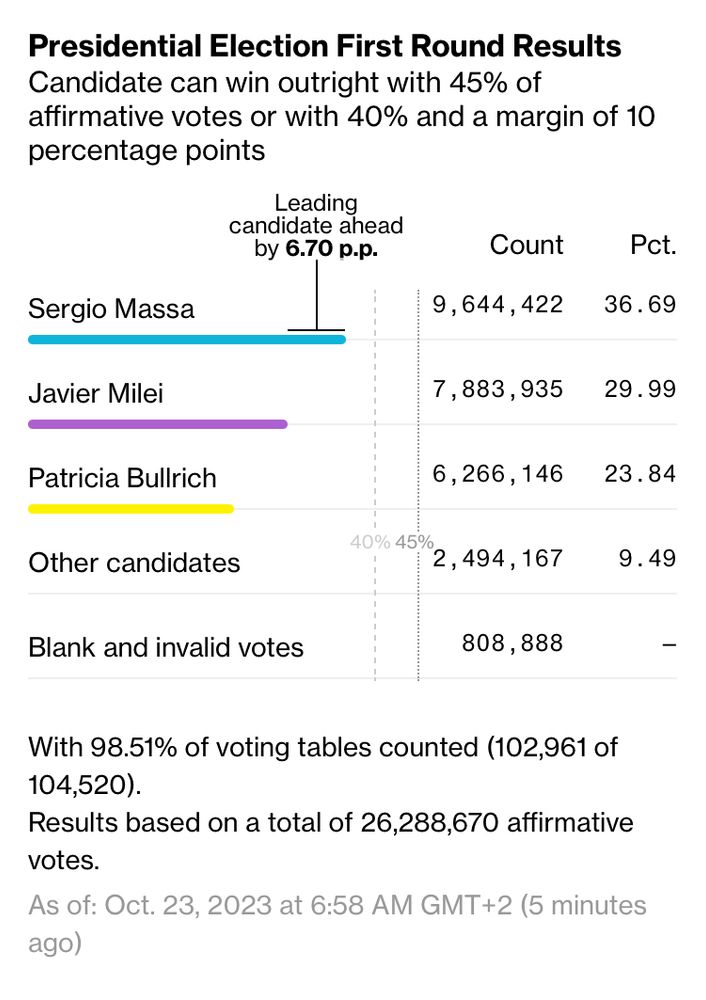Select Bullrich's vote count 6,266,146
The width and height of the screenshot is (706, 1000).
click(497, 474)
